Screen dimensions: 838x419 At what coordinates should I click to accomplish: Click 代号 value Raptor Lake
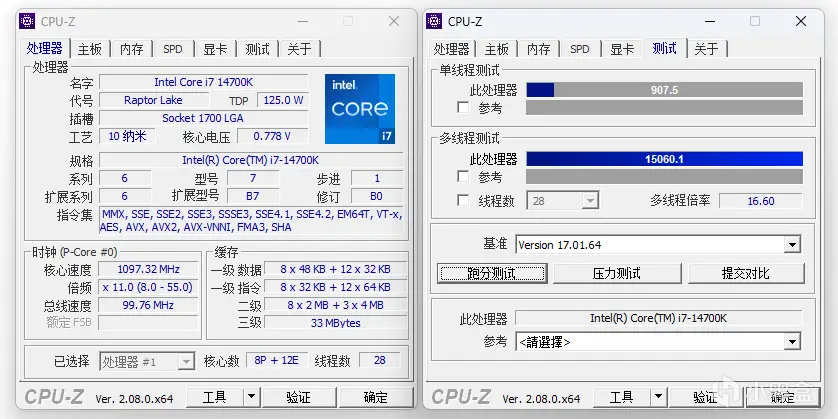pos(154,100)
